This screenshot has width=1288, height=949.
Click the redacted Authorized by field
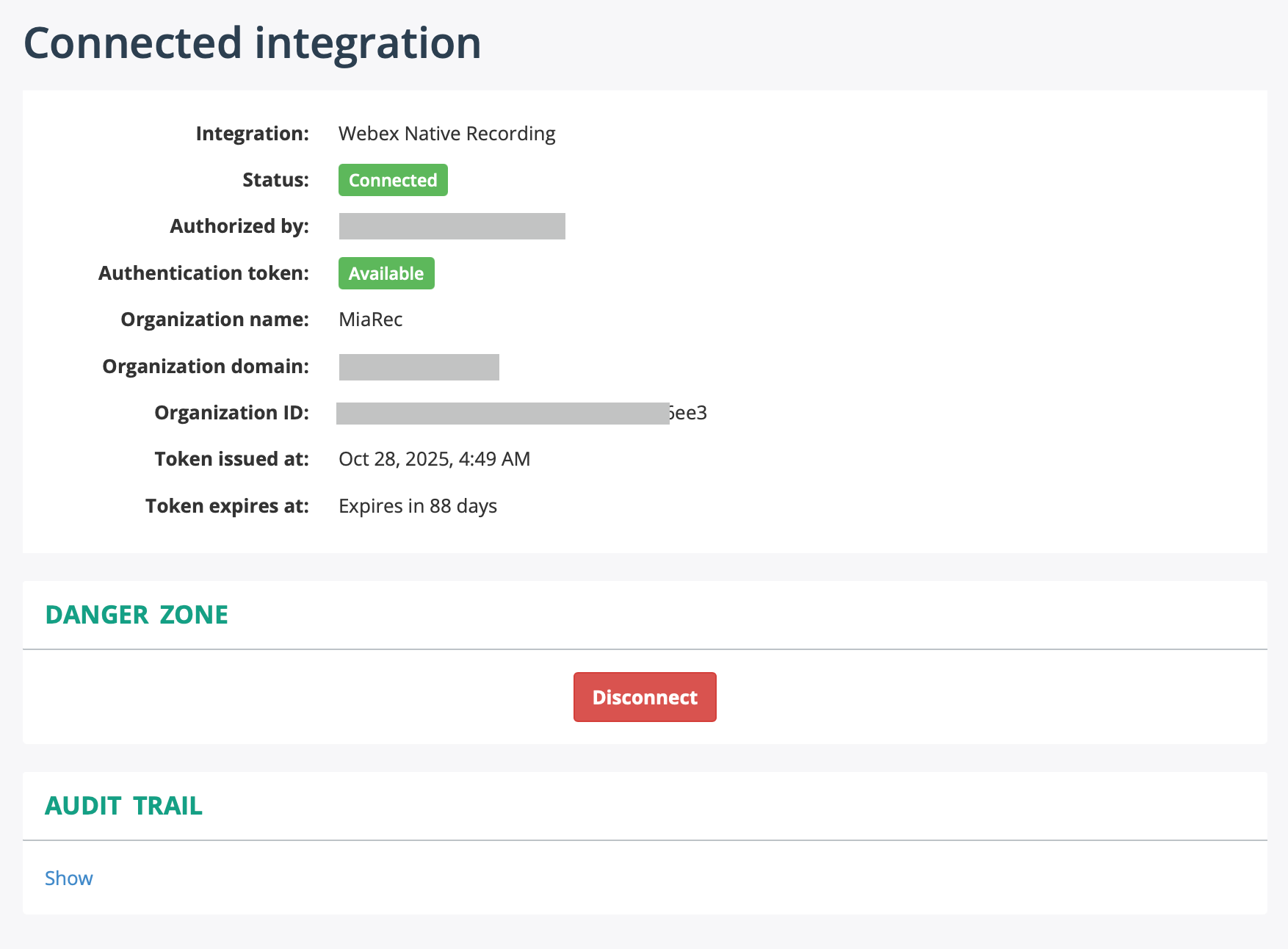(452, 225)
